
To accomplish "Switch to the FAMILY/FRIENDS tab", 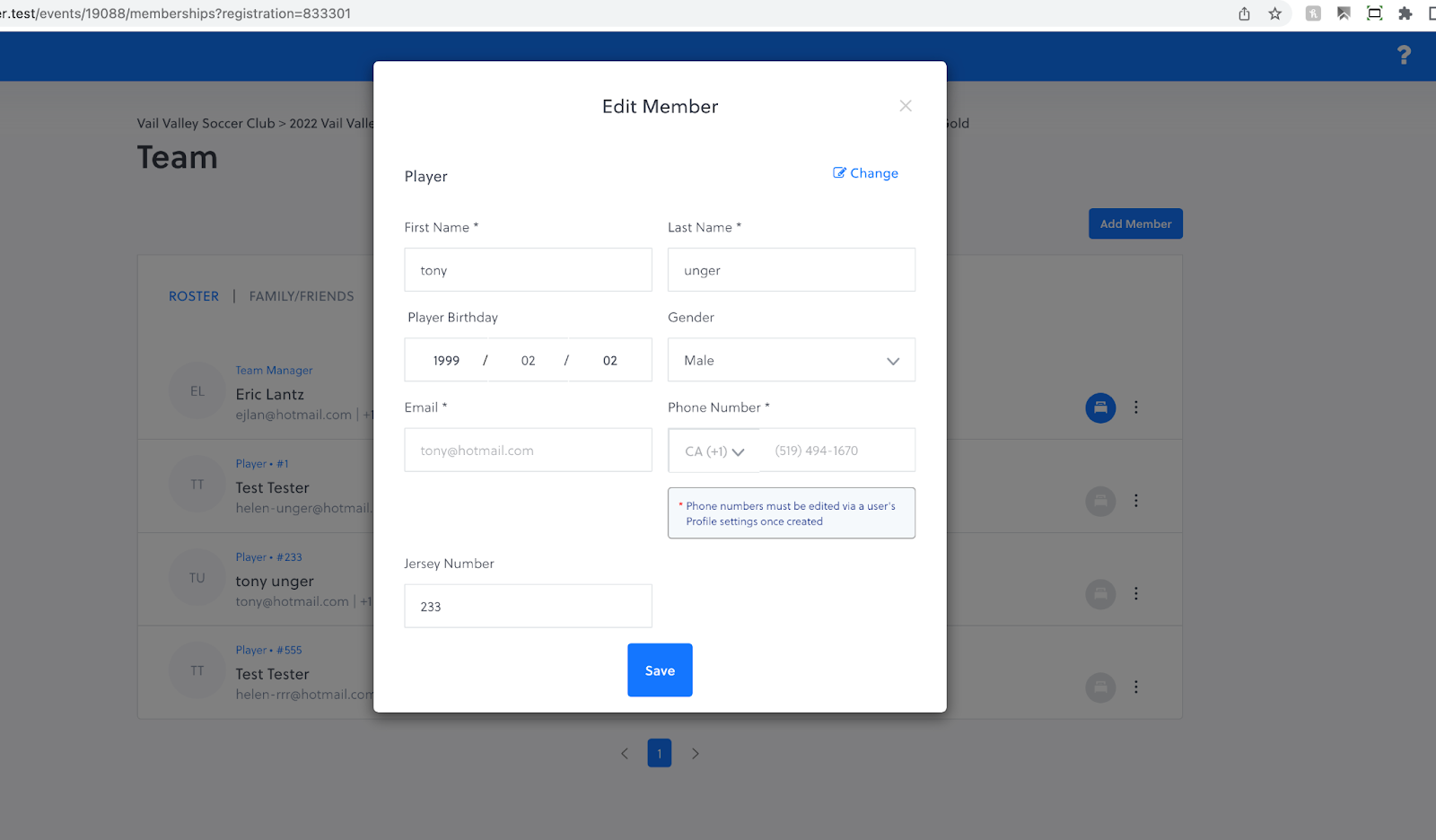I will 302,296.
